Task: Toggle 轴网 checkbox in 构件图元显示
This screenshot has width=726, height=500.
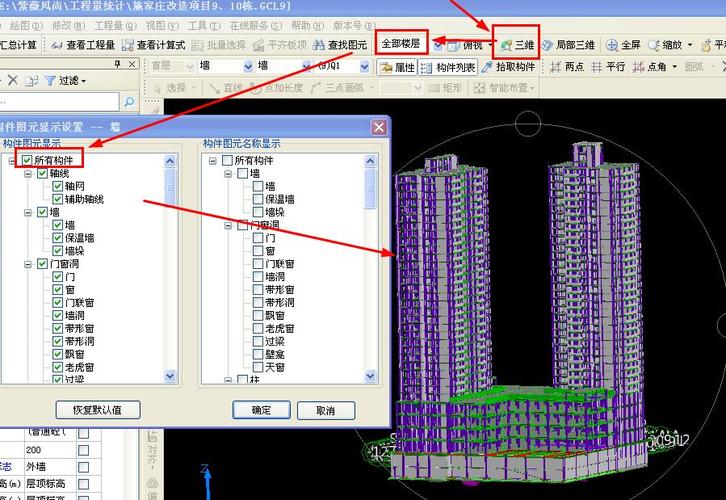Action: coord(57,186)
